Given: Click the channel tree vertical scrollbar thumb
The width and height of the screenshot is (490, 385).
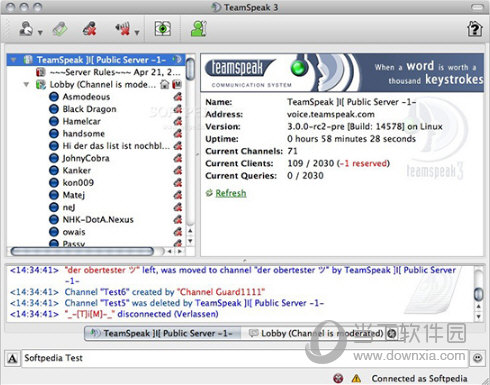Looking at the screenshot, I should click(190, 69).
